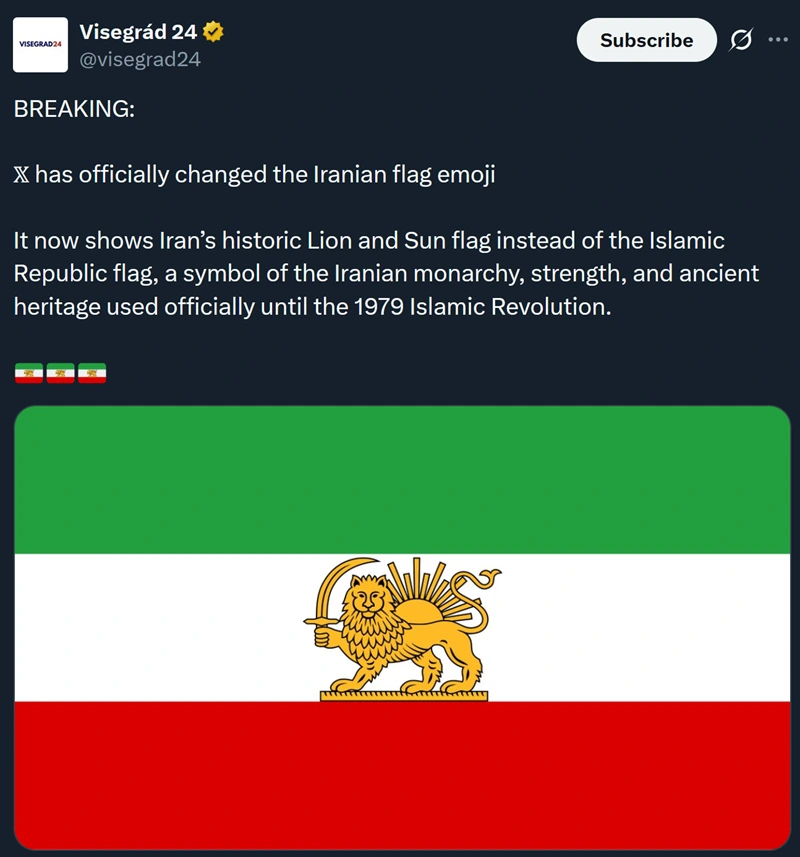800x857 pixels.
Task: Open Grok via the slashed-circle icon
Action: click(741, 40)
